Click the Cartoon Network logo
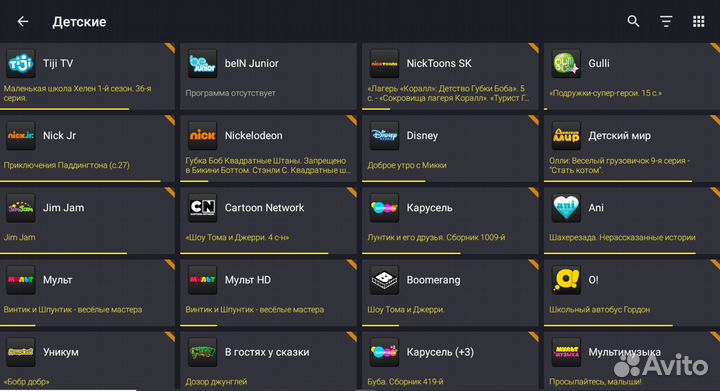 click(202, 207)
